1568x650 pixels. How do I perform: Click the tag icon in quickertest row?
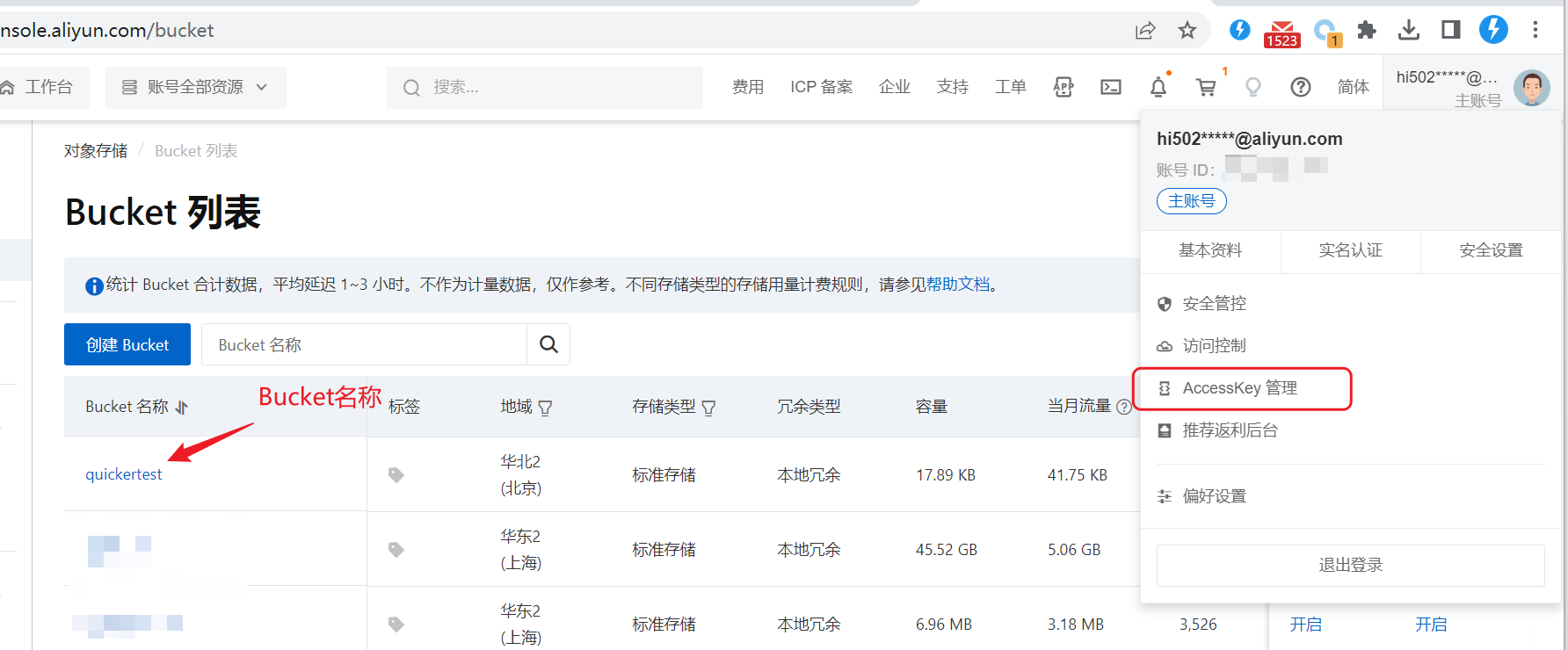point(396,475)
